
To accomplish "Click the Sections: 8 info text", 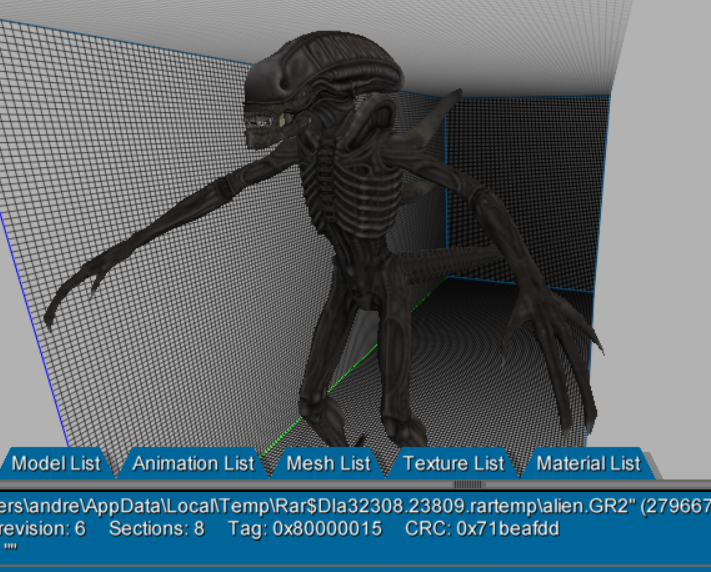I will pyautogui.click(x=156, y=528).
